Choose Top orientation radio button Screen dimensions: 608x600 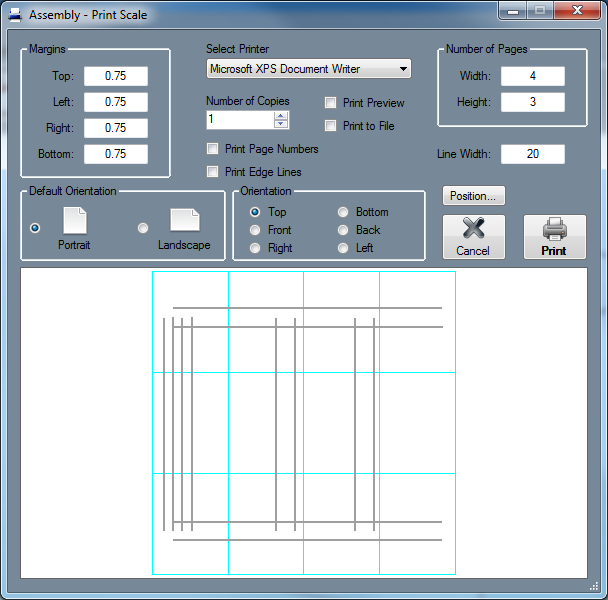click(x=255, y=212)
